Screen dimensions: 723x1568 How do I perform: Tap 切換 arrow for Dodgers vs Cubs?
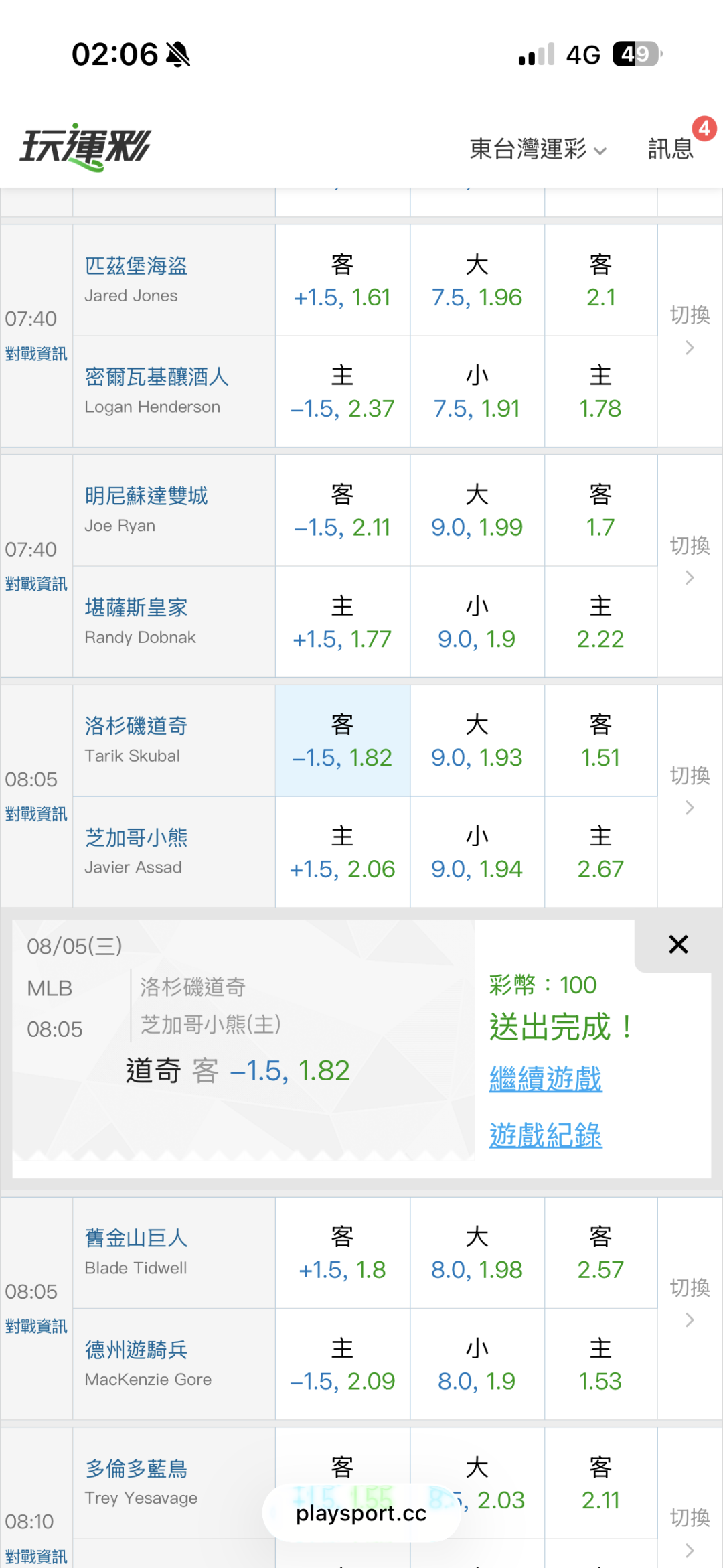pyautogui.click(x=690, y=790)
